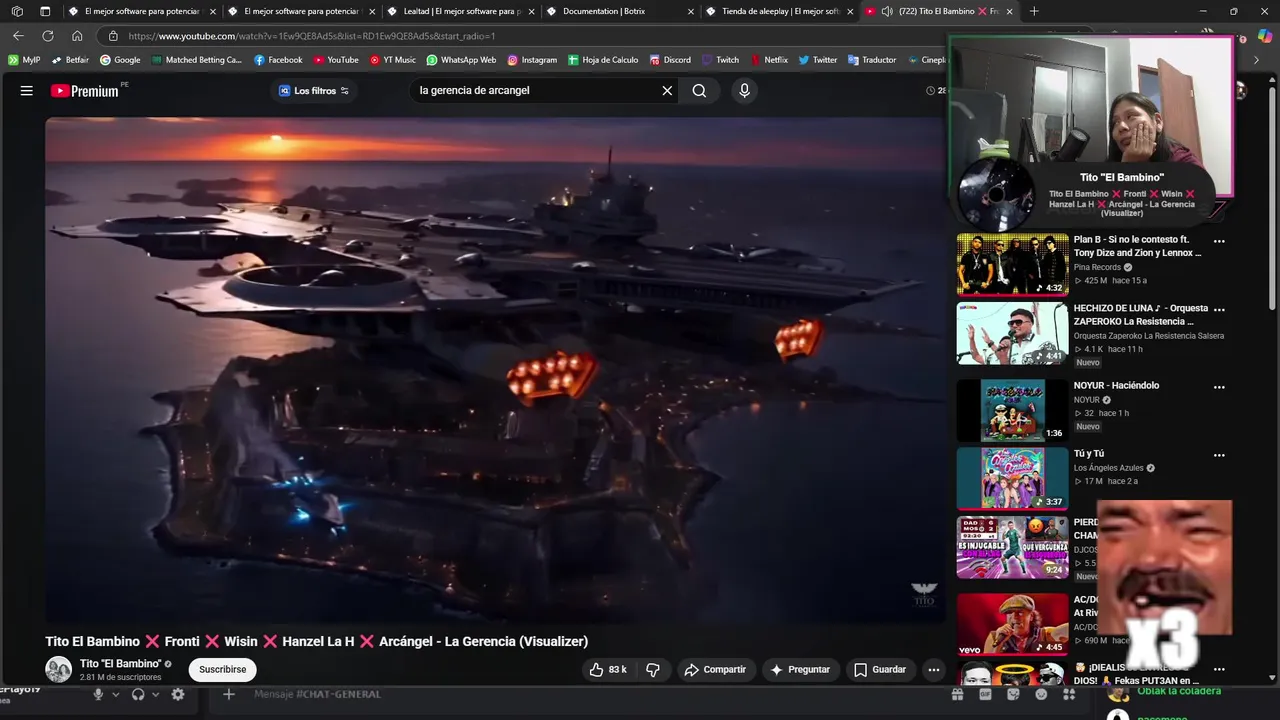Viewport: 1280px width, 720px height.
Task: Open the Discord bookmark
Action: click(670, 60)
